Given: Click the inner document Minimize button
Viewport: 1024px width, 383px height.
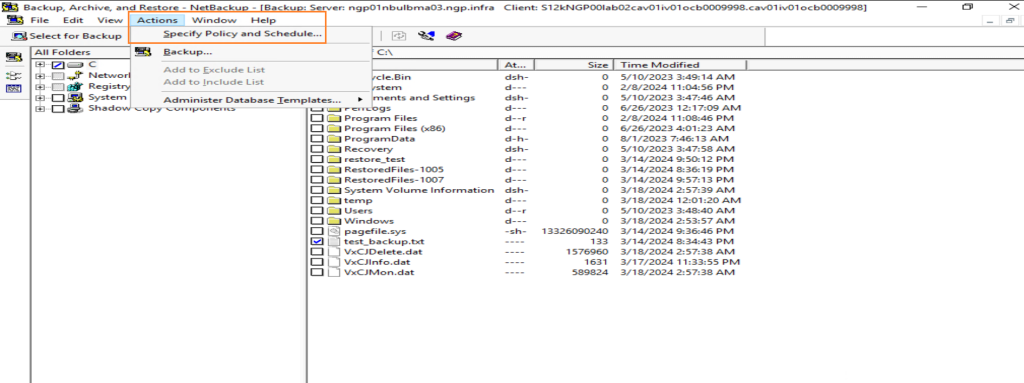Looking at the screenshot, I should (991, 21).
